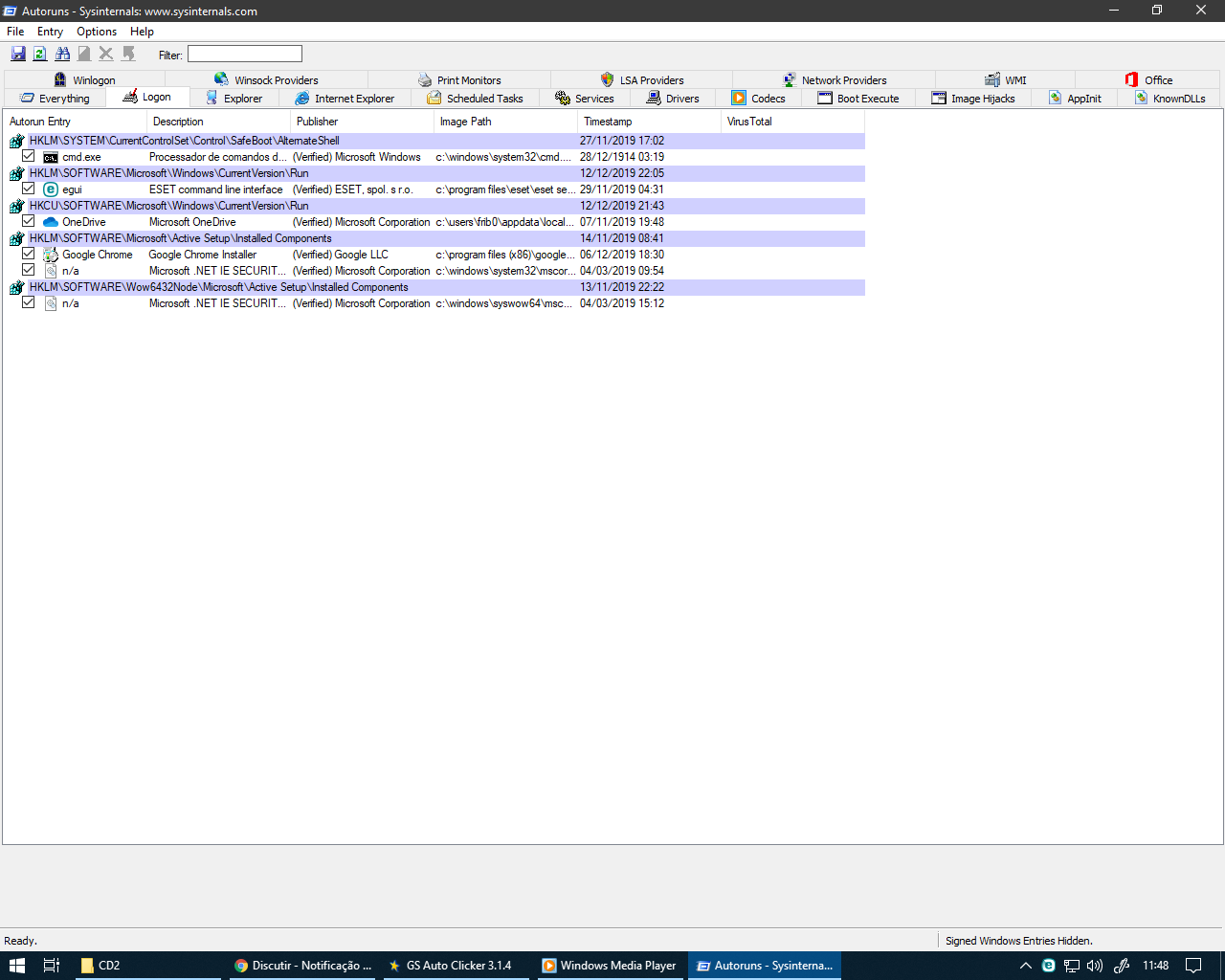
Task: Click the Delete (X) toolbar icon
Action: [106, 55]
